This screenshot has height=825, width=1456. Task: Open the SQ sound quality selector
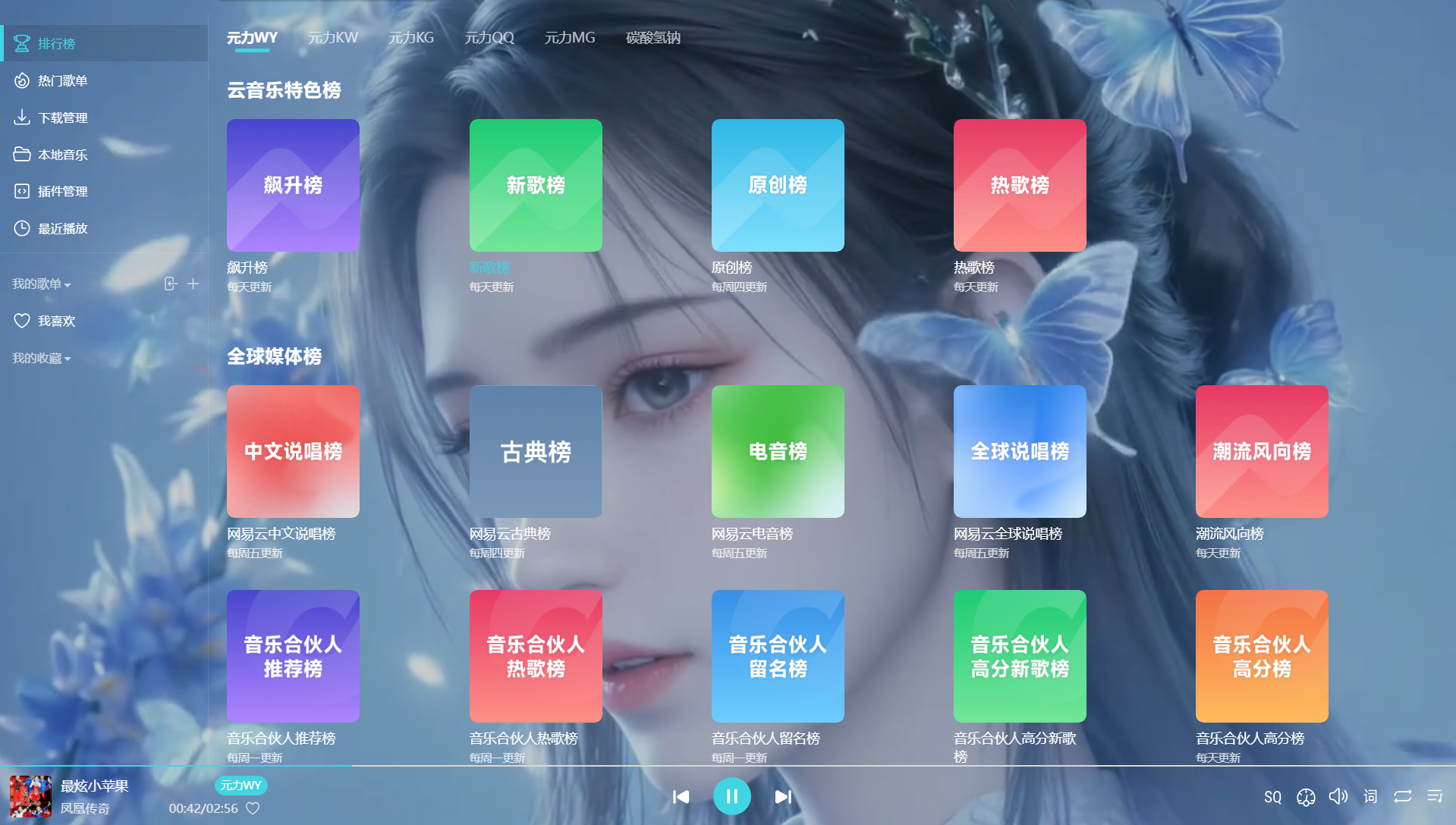[x=1272, y=797]
